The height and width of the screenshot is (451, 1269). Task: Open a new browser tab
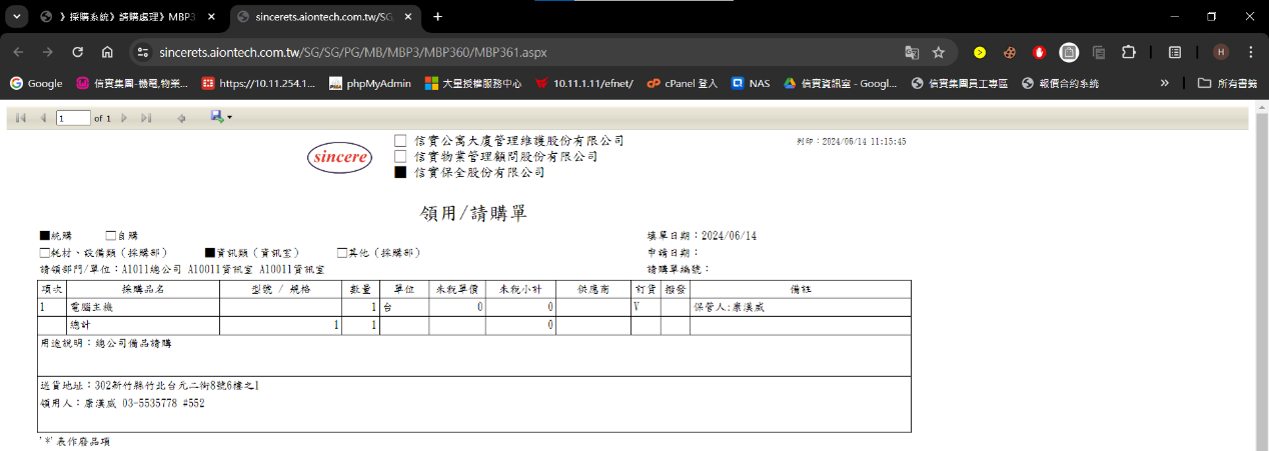pos(437,17)
